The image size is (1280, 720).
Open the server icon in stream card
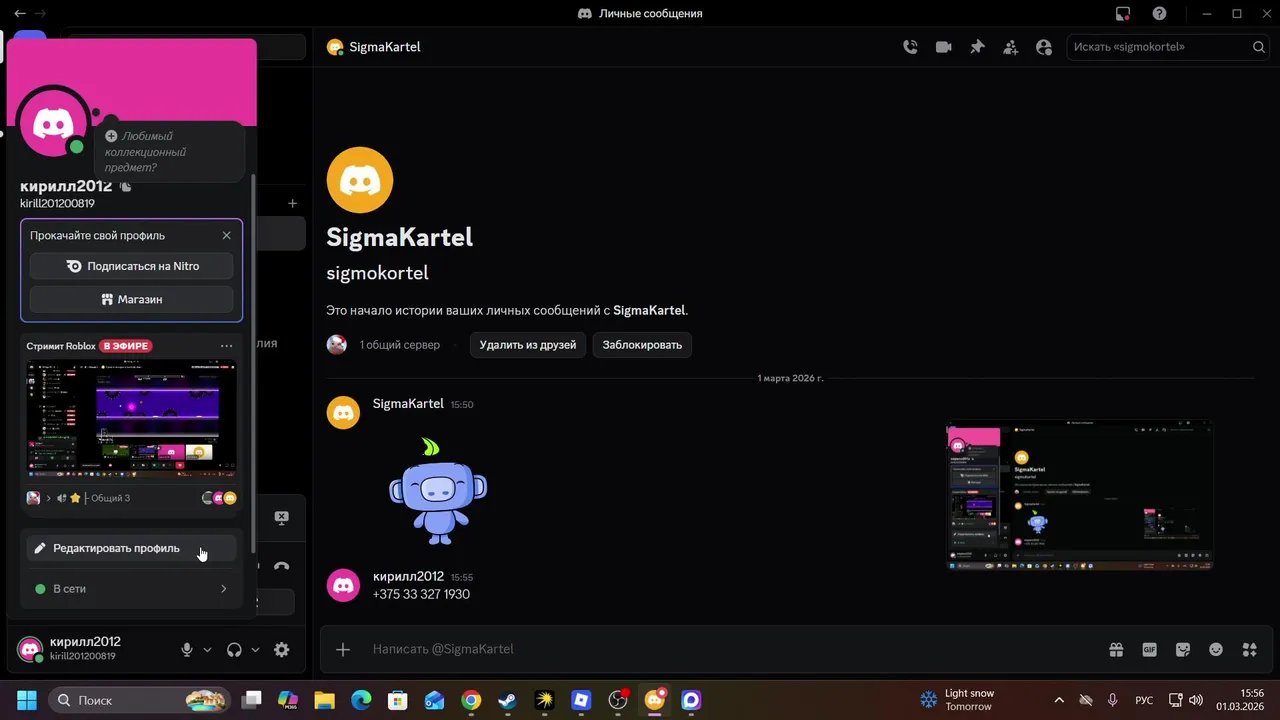33,498
